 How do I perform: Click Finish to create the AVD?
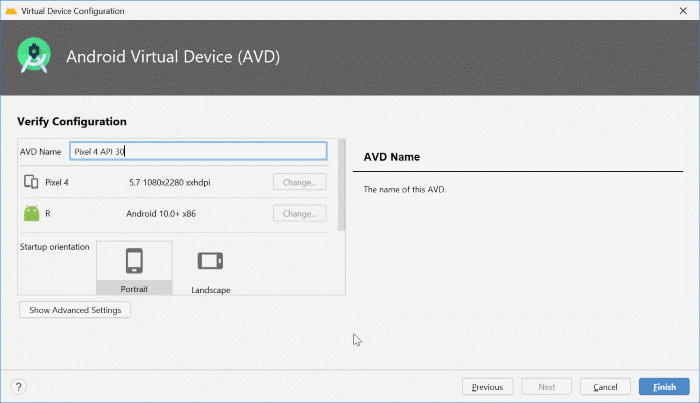pyautogui.click(x=664, y=386)
